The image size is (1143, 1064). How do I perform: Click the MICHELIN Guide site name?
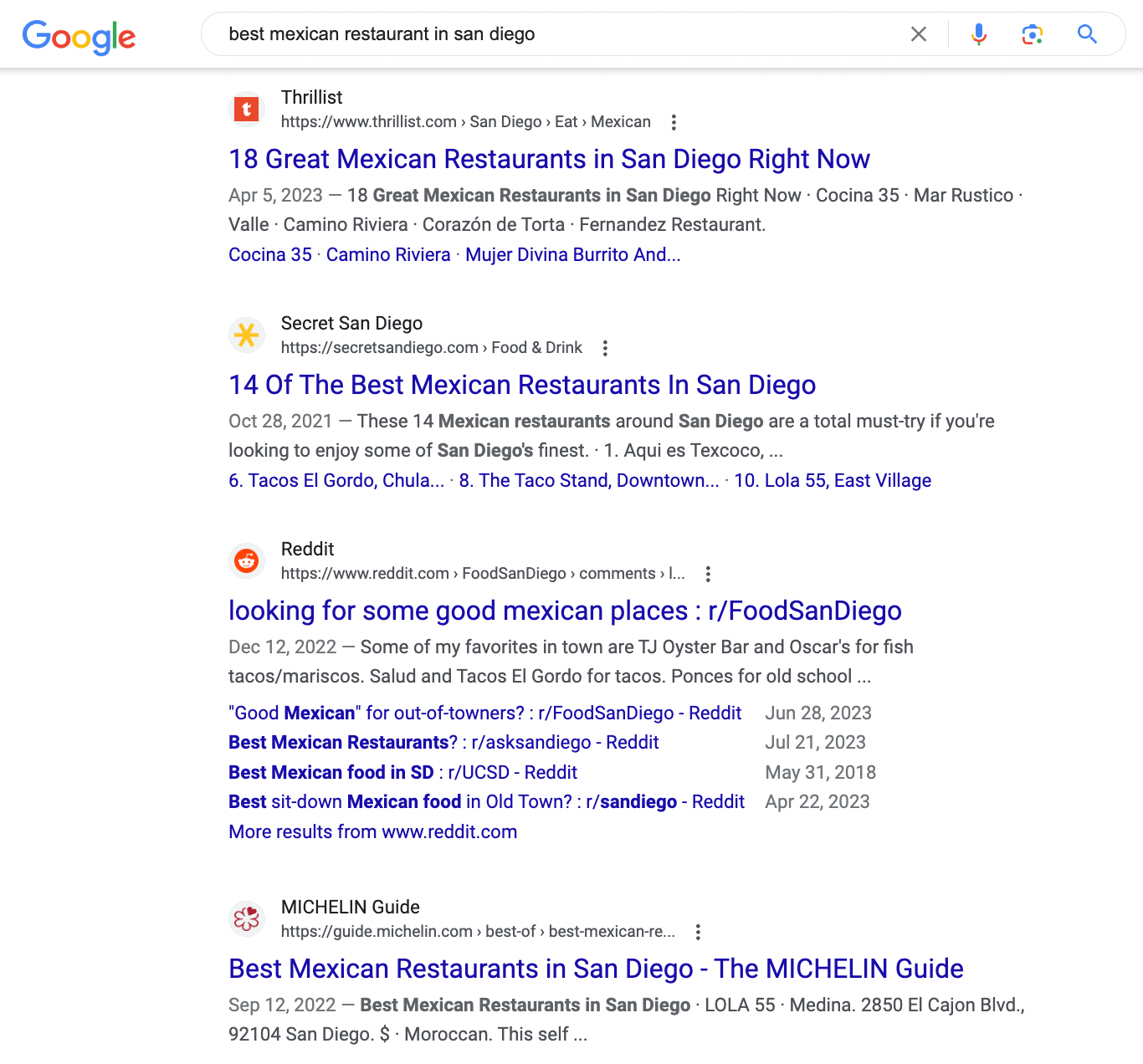350,907
